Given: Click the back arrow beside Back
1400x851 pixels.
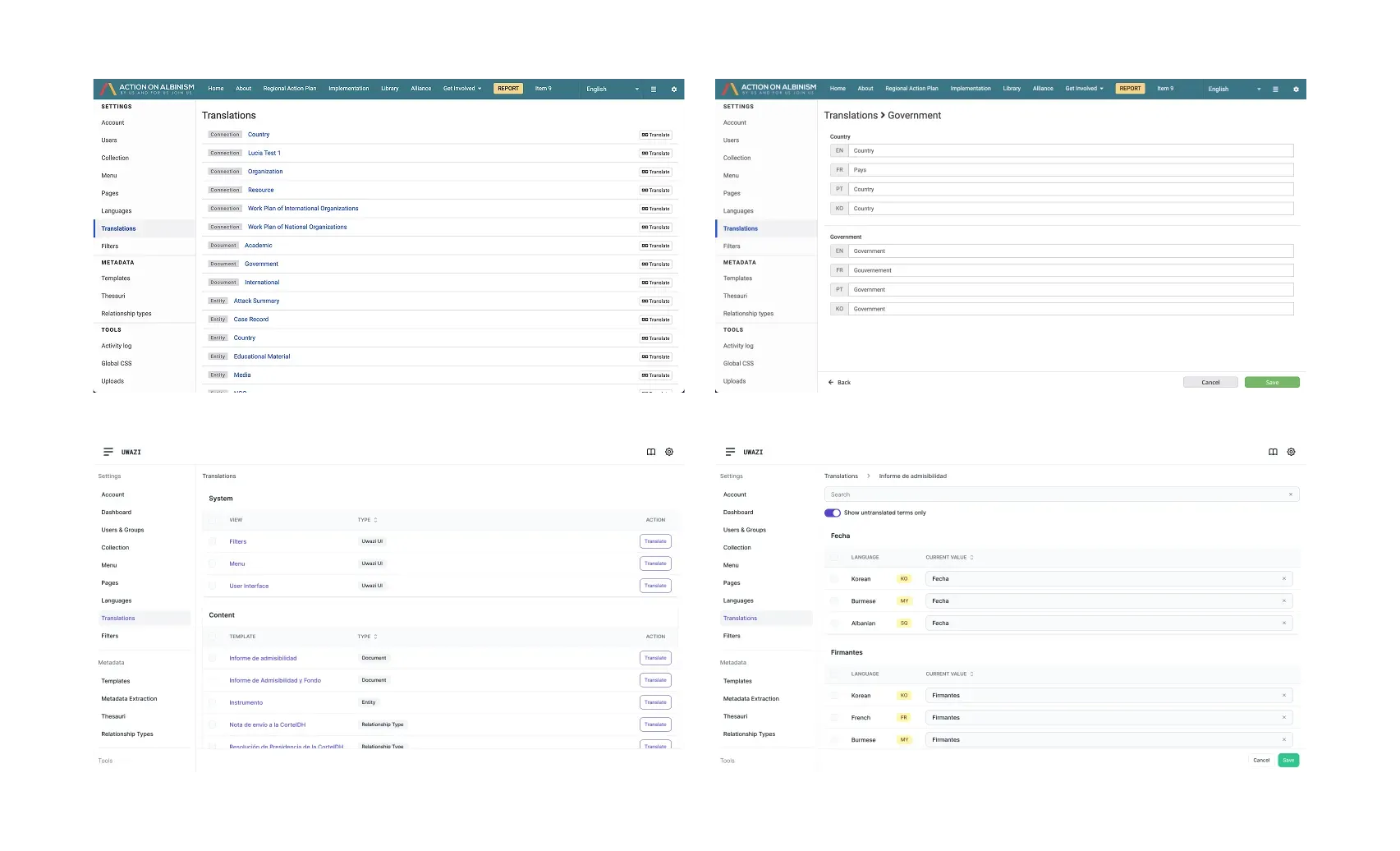Looking at the screenshot, I should (829, 382).
